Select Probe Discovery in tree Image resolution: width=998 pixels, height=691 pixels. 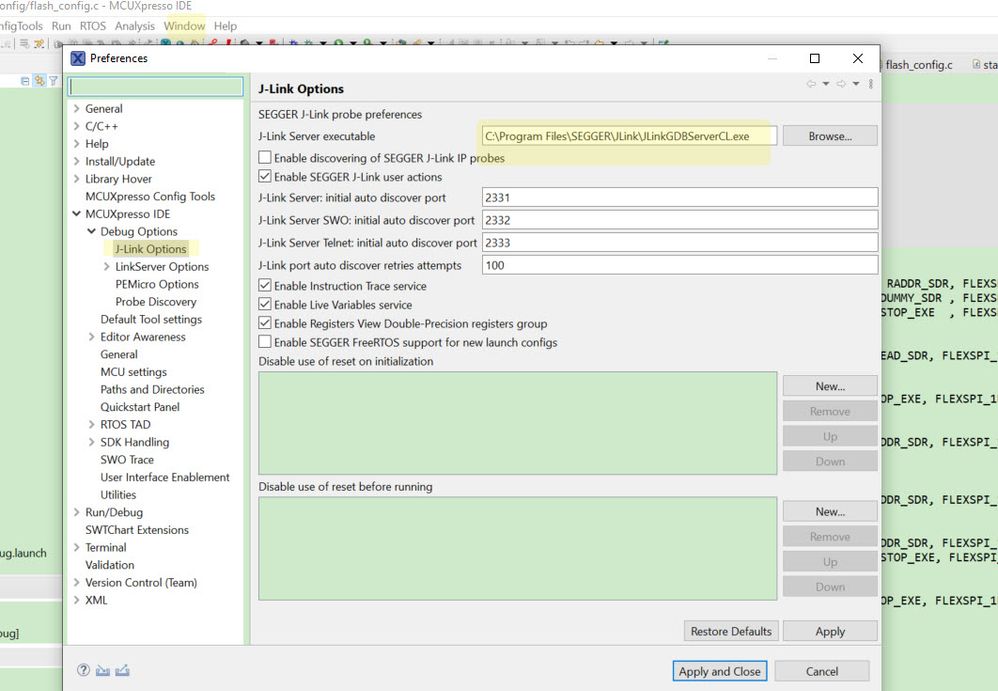point(155,302)
